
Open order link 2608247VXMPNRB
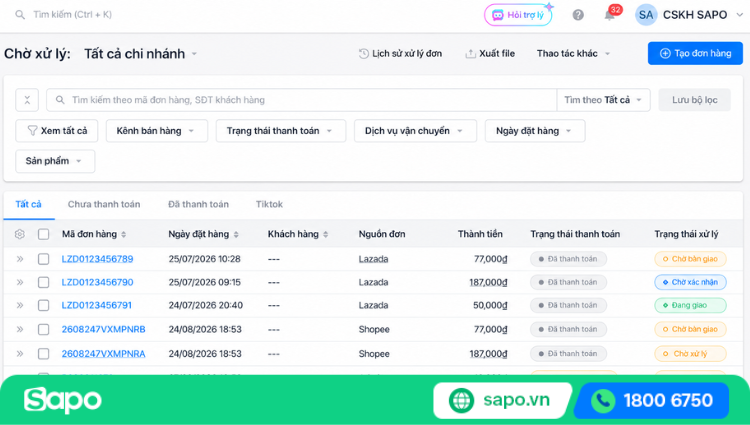(x=103, y=329)
